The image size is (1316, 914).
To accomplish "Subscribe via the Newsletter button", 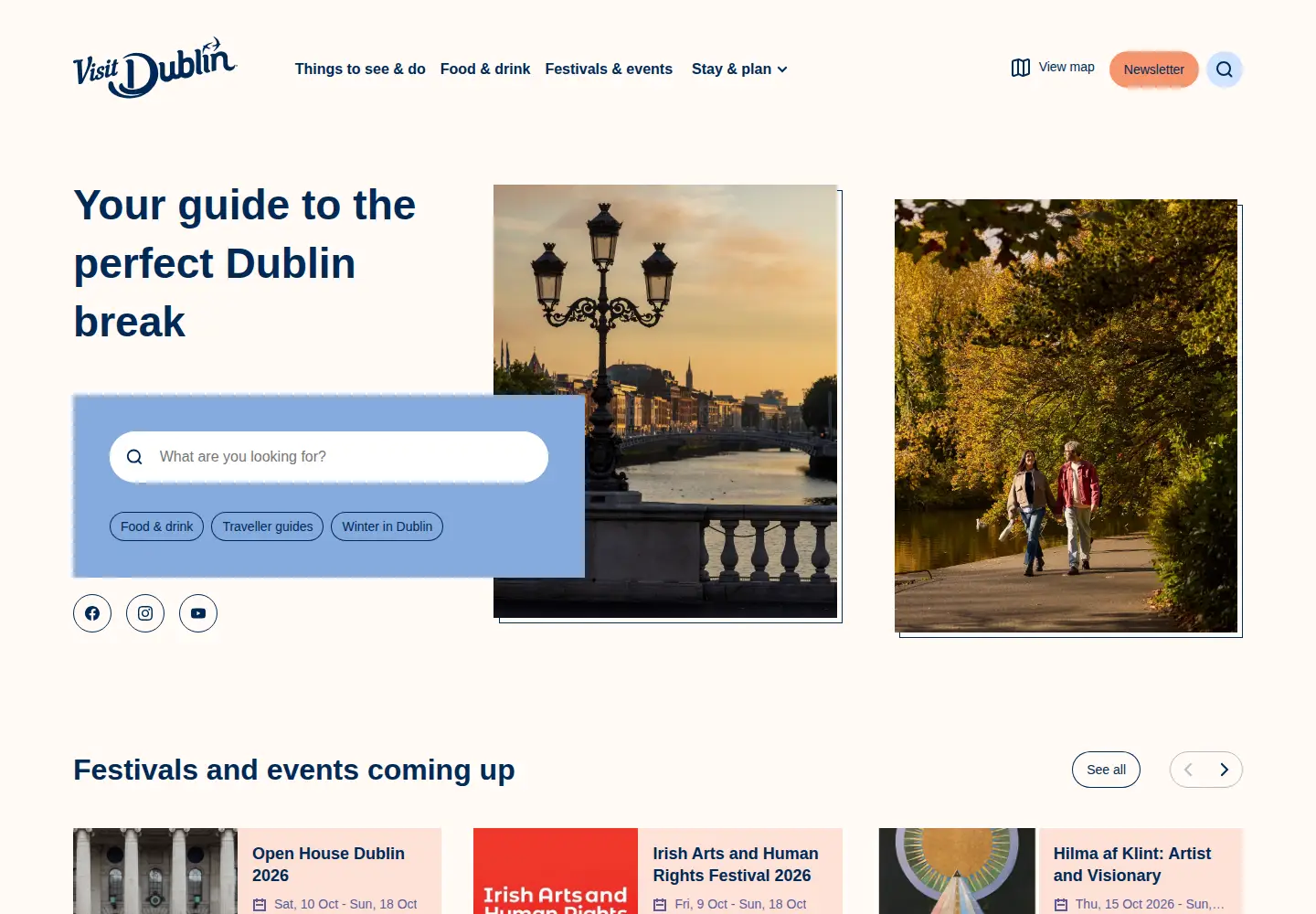I will point(1153,69).
